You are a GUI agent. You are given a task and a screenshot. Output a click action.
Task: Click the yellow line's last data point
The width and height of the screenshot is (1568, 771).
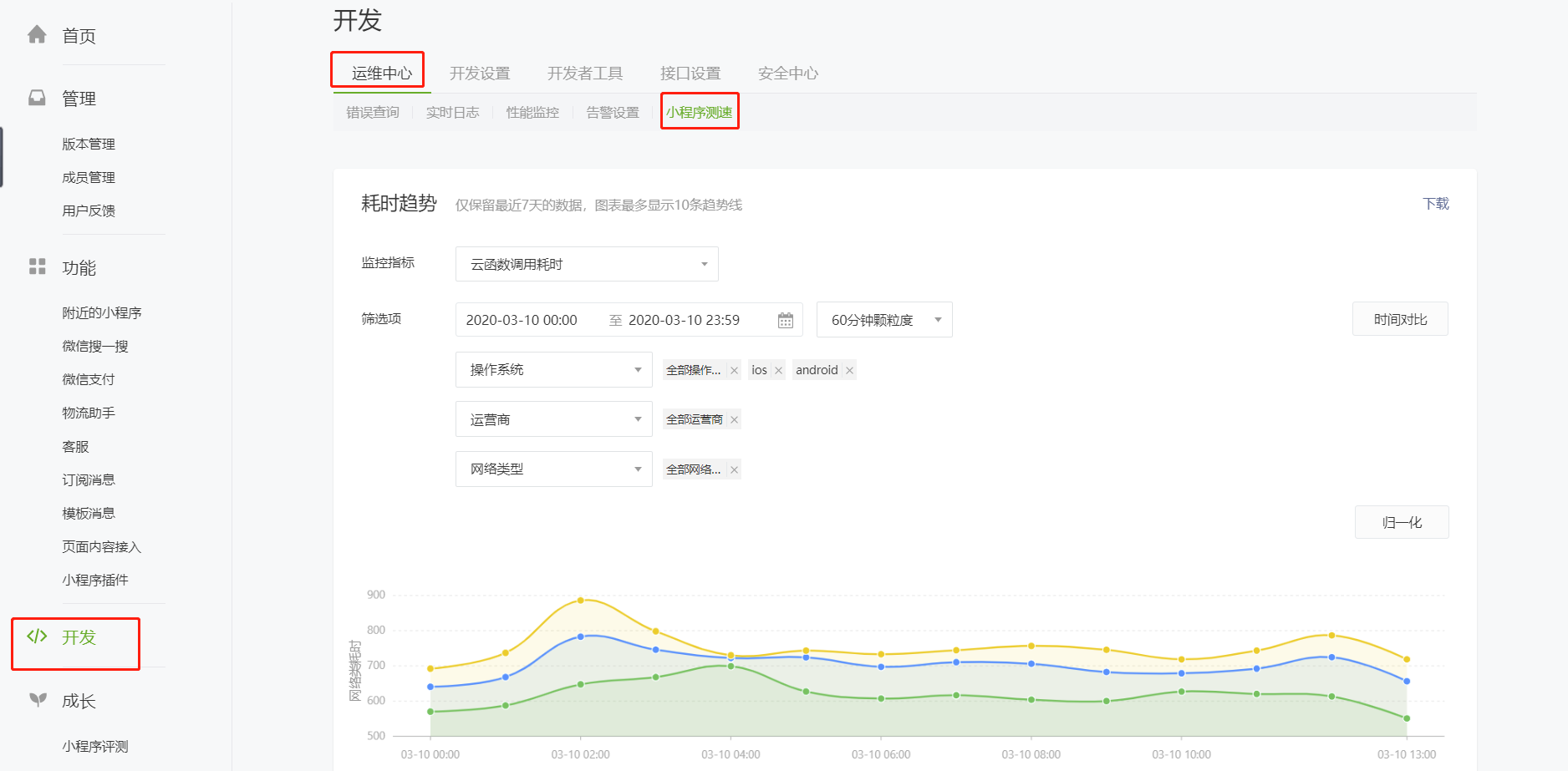tap(1407, 660)
